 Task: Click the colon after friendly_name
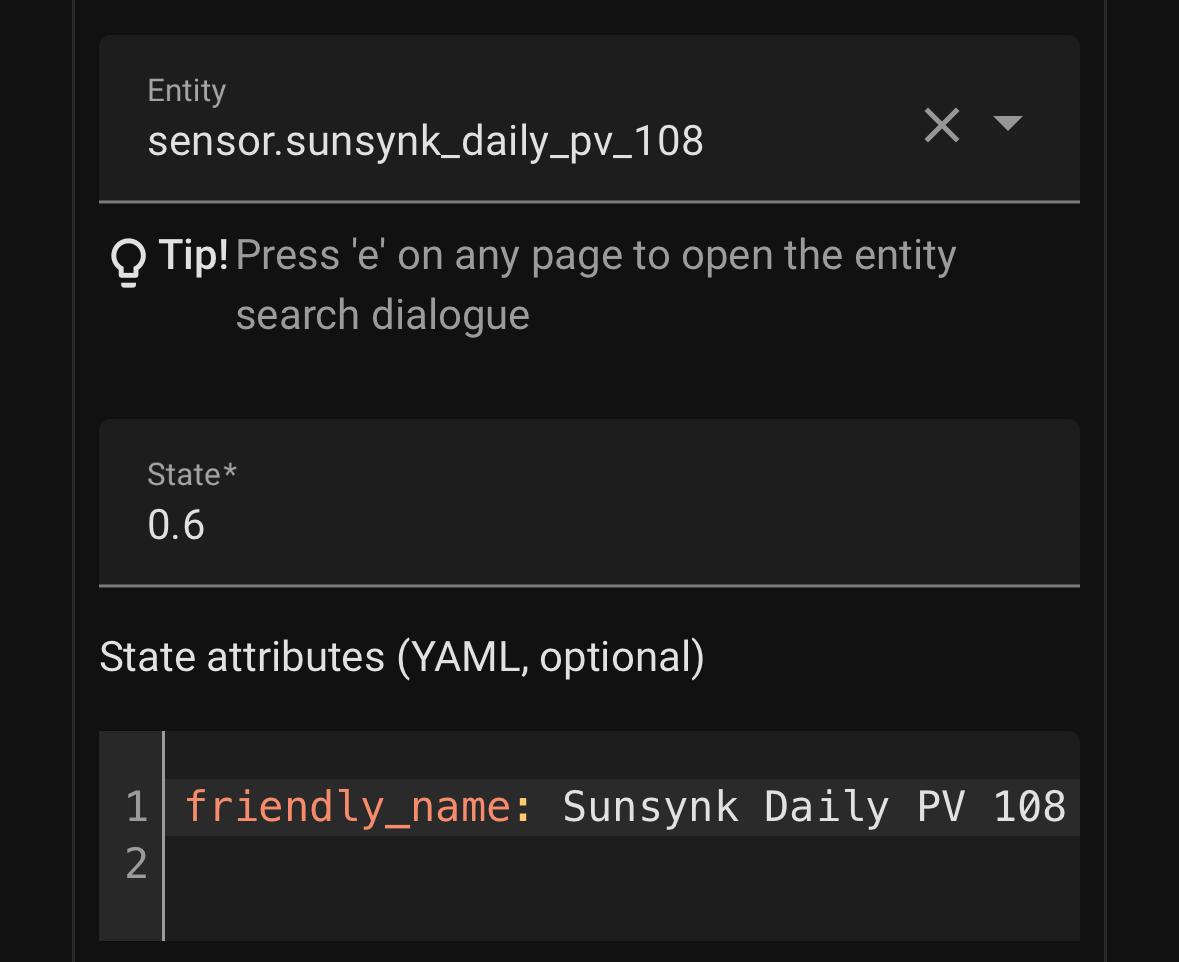[x=523, y=808]
